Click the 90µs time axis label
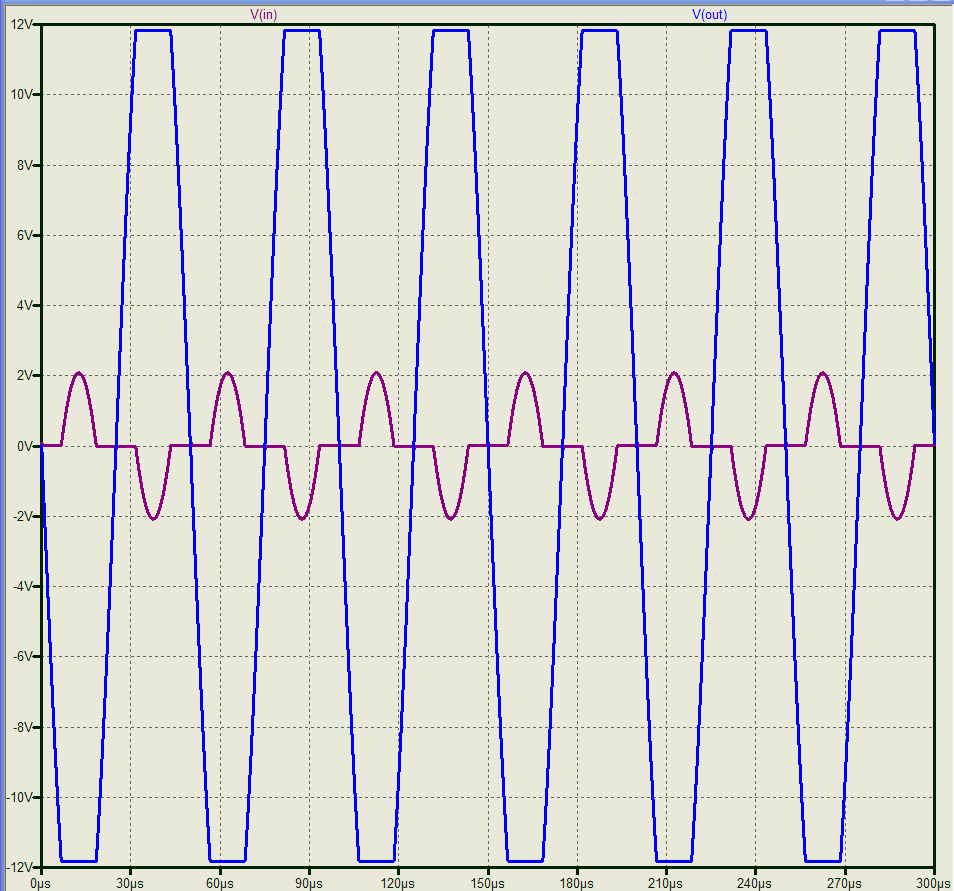 click(x=309, y=883)
